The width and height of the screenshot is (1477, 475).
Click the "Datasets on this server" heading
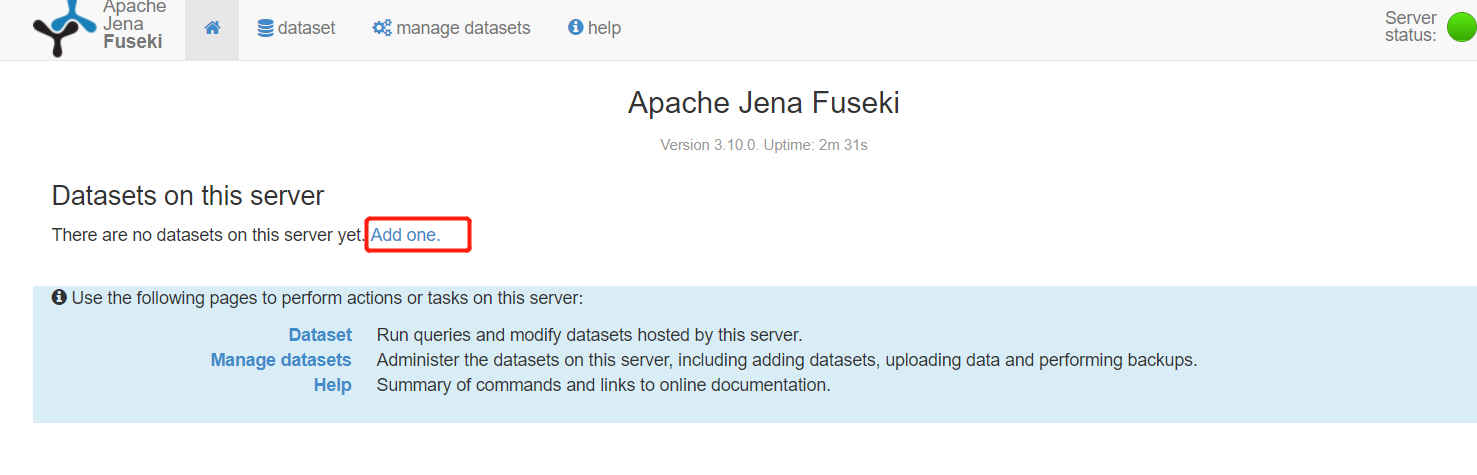click(188, 195)
